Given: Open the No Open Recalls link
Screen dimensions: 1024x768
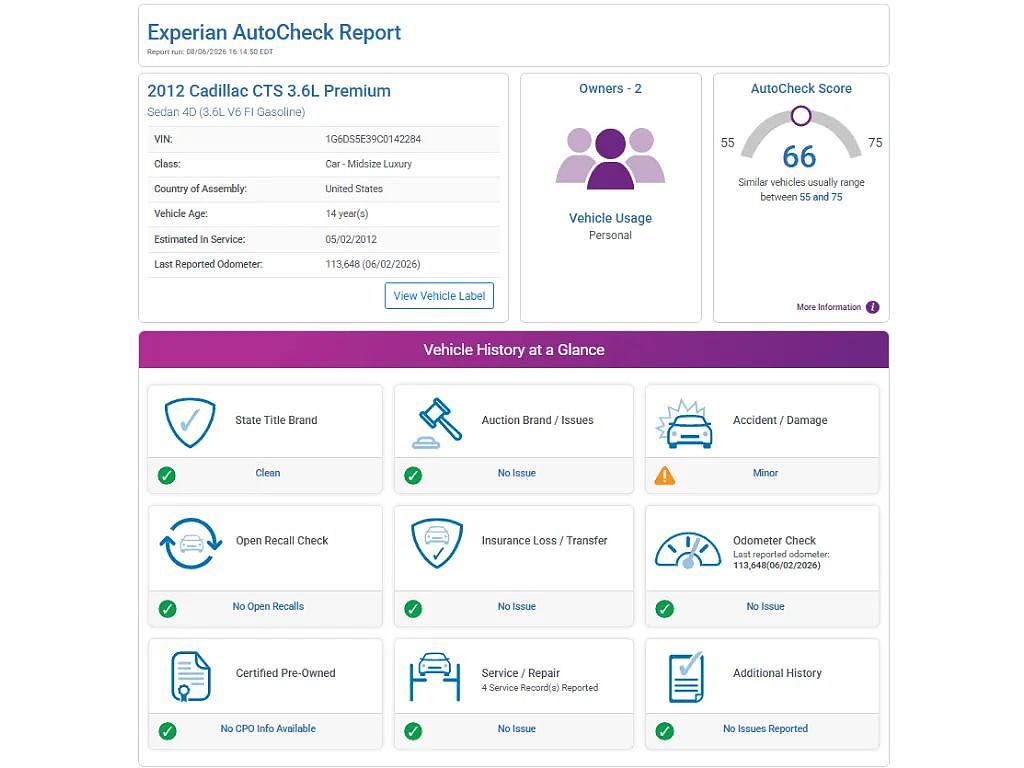Looking at the screenshot, I should tap(268, 606).
